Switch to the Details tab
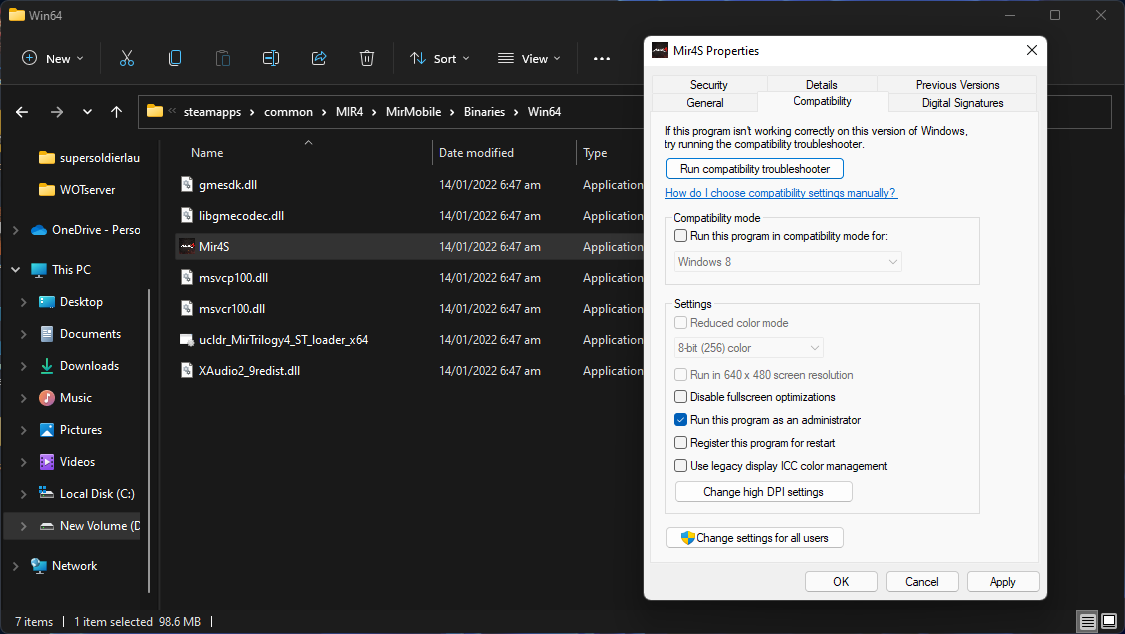 pos(822,85)
